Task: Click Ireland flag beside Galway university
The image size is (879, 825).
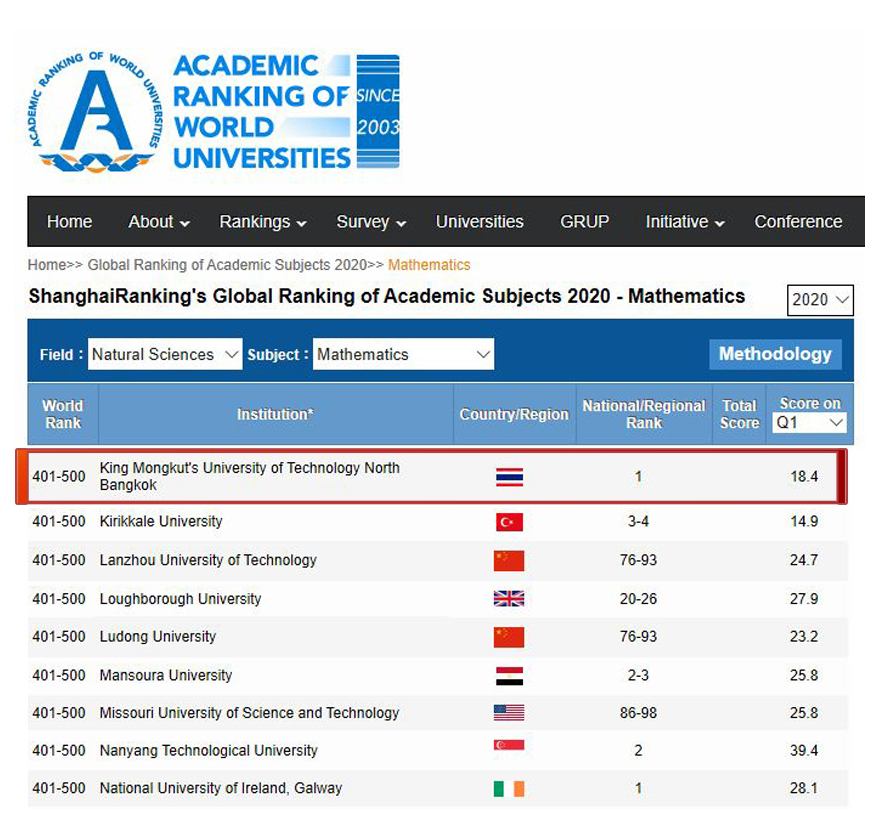Action: (508, 789)
